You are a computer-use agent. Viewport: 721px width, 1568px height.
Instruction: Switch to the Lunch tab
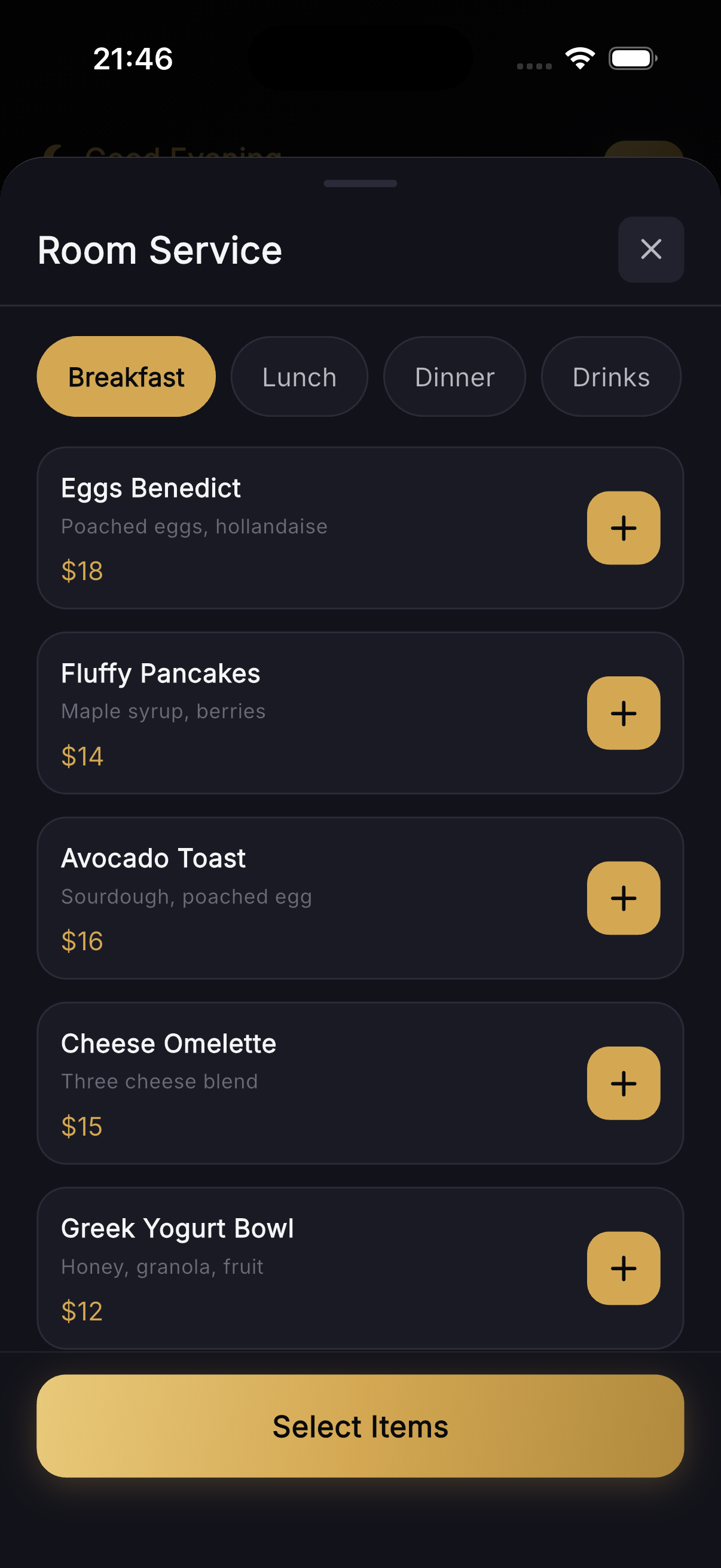pyautogui.click(x=299, y=377)
